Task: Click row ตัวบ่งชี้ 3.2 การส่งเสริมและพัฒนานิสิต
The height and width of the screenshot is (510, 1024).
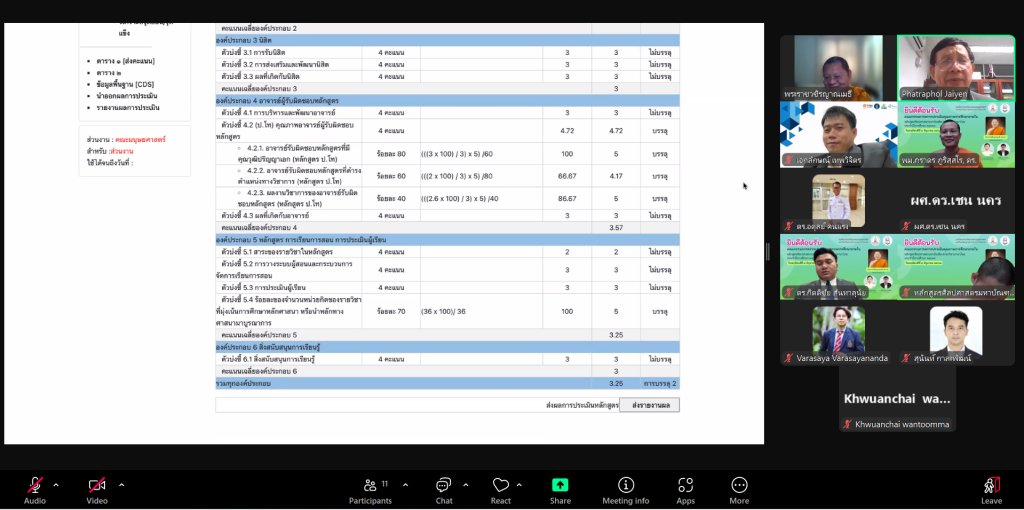Action: click(x=447, y=64)
